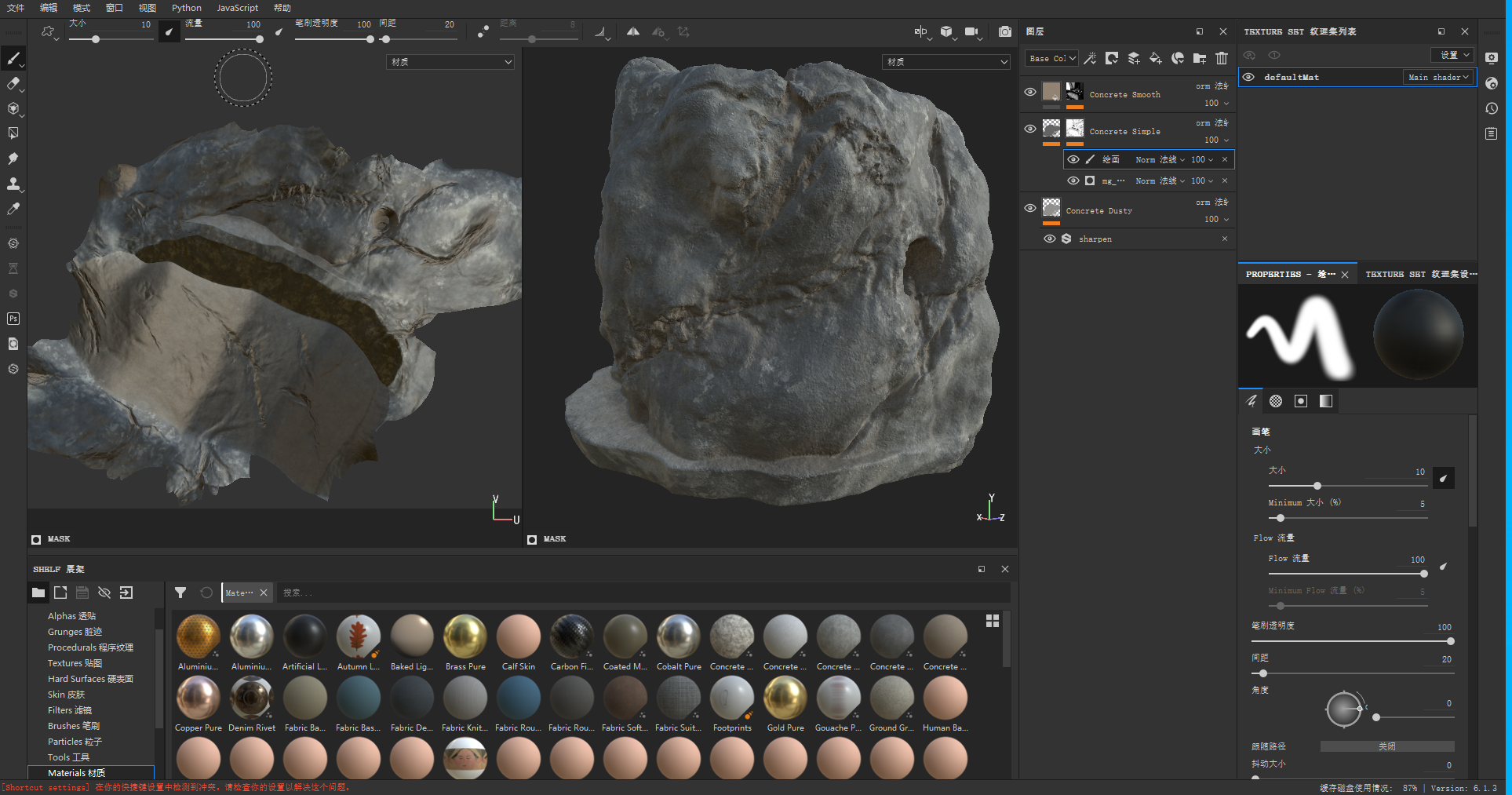Add a new folder in layers panel
Viewport: 1512px width, 795px height.
(1200, 58)
